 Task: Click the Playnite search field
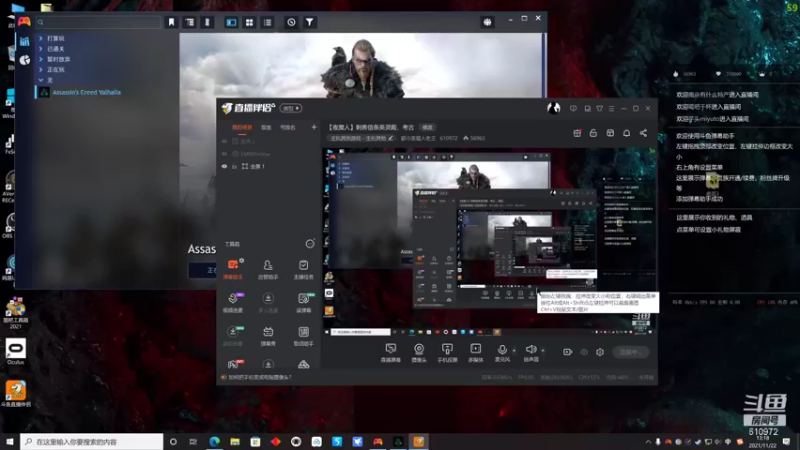tap(98, 22)
